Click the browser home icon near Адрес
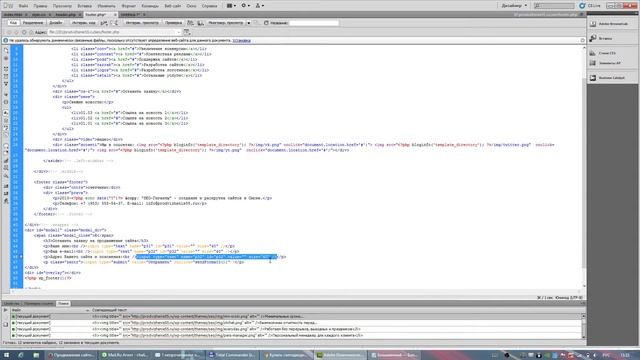 tap(31, 32)
